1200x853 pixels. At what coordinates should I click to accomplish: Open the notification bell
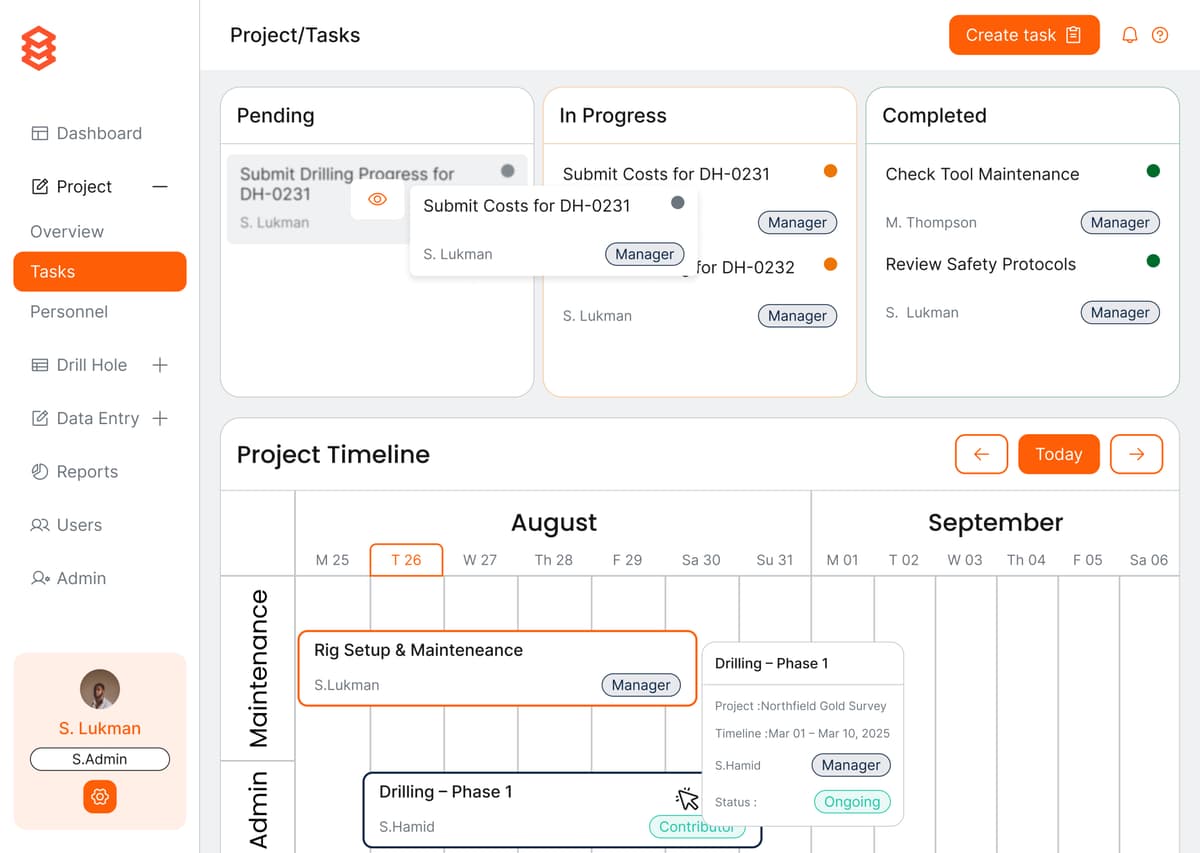(1129, 34)
